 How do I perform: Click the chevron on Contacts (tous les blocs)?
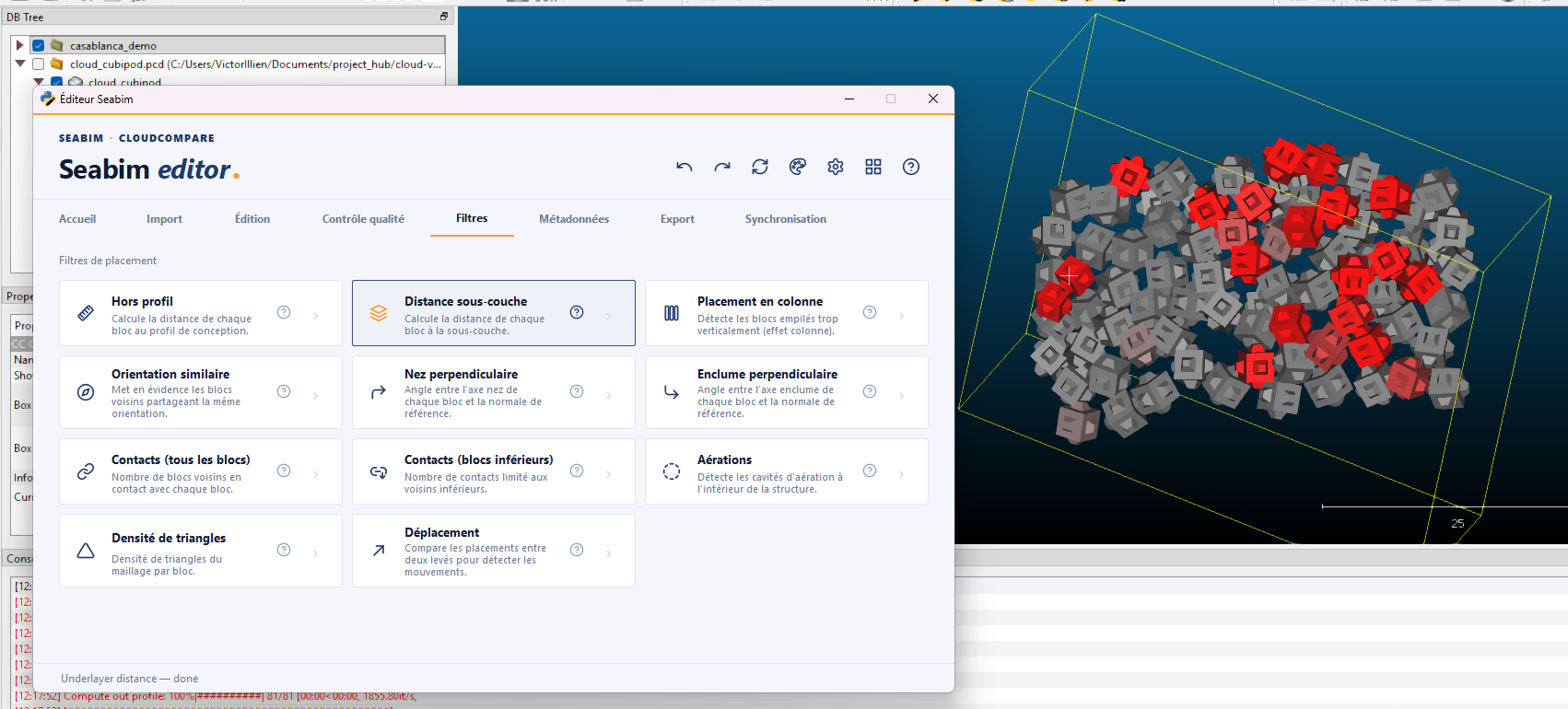pyautogui.click(x=316, y=475)
